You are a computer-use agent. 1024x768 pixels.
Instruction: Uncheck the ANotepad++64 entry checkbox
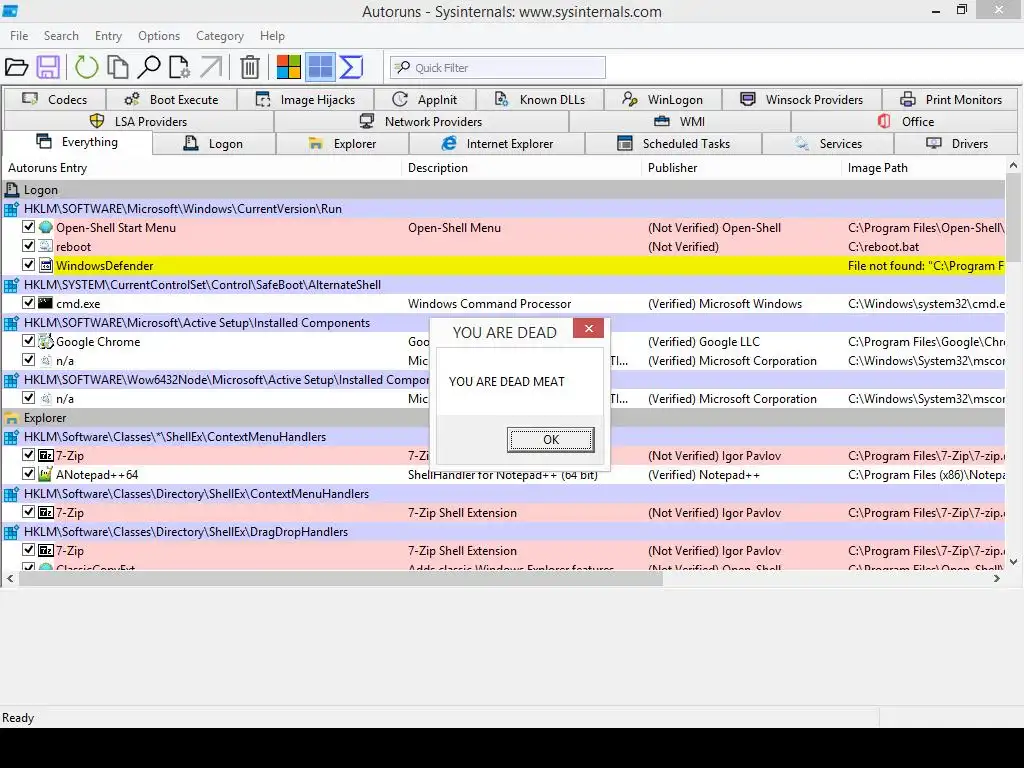[28, 473]
